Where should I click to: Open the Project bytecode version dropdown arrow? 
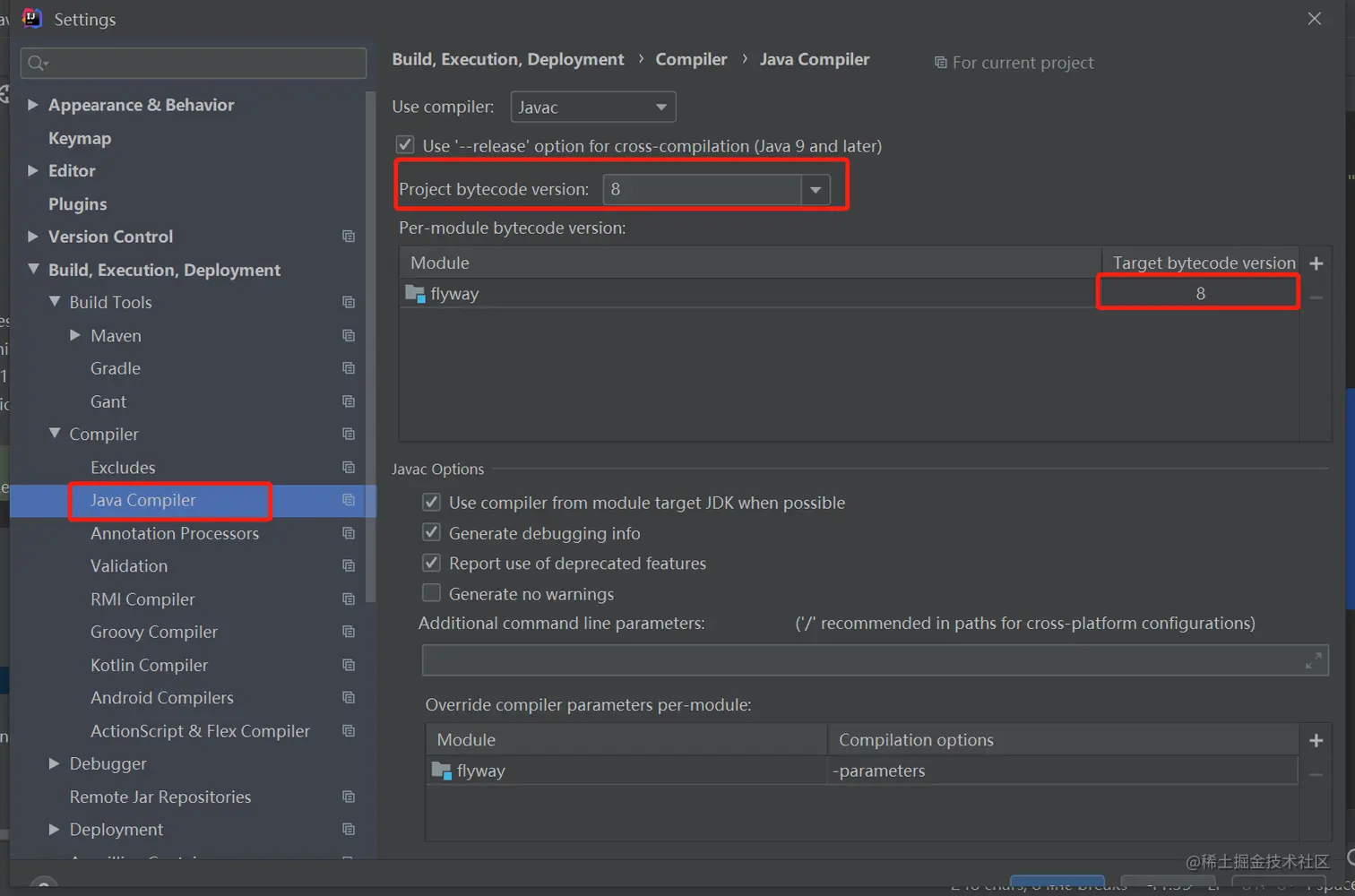816,190
